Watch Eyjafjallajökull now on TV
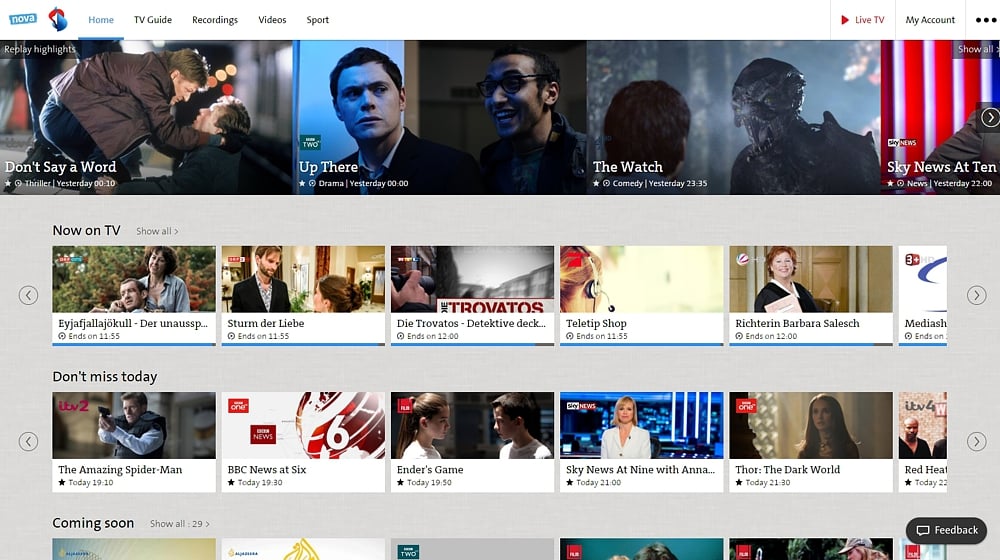1000x560 pixels. coord(134,279)
